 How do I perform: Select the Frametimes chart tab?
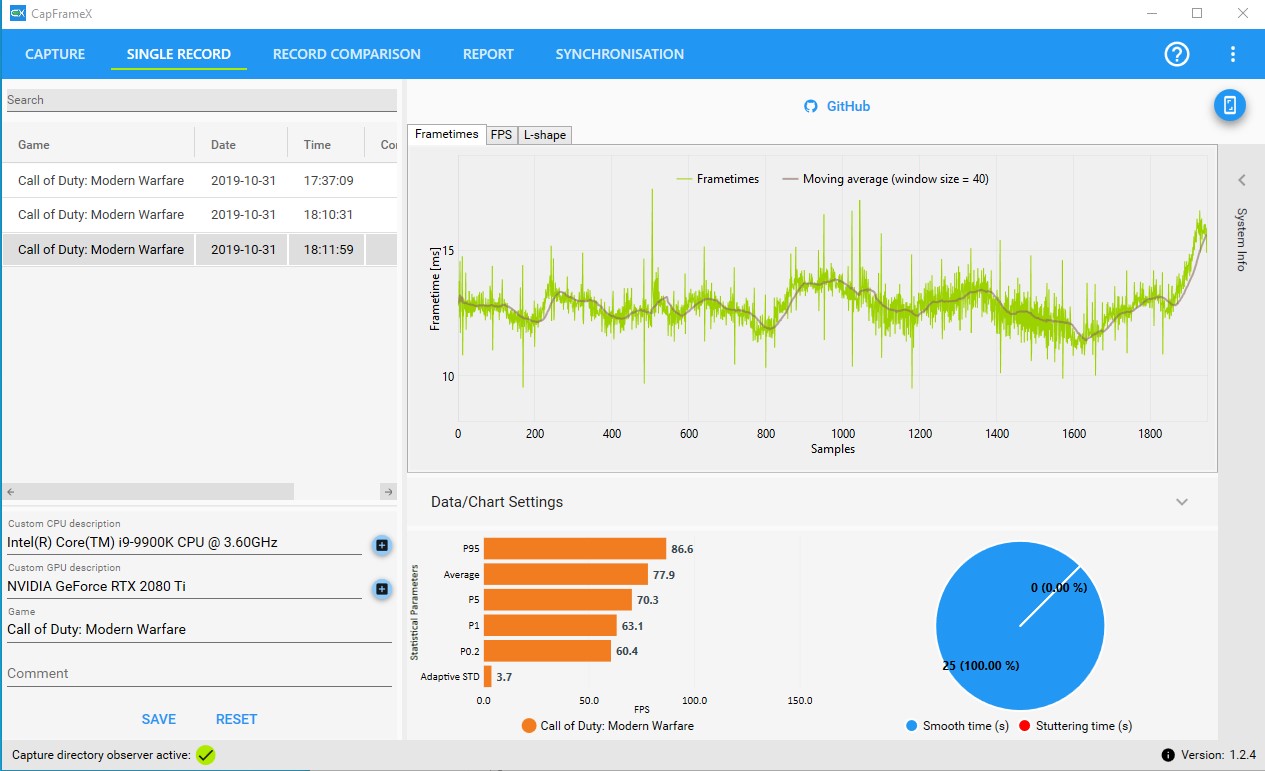point(447,134)
